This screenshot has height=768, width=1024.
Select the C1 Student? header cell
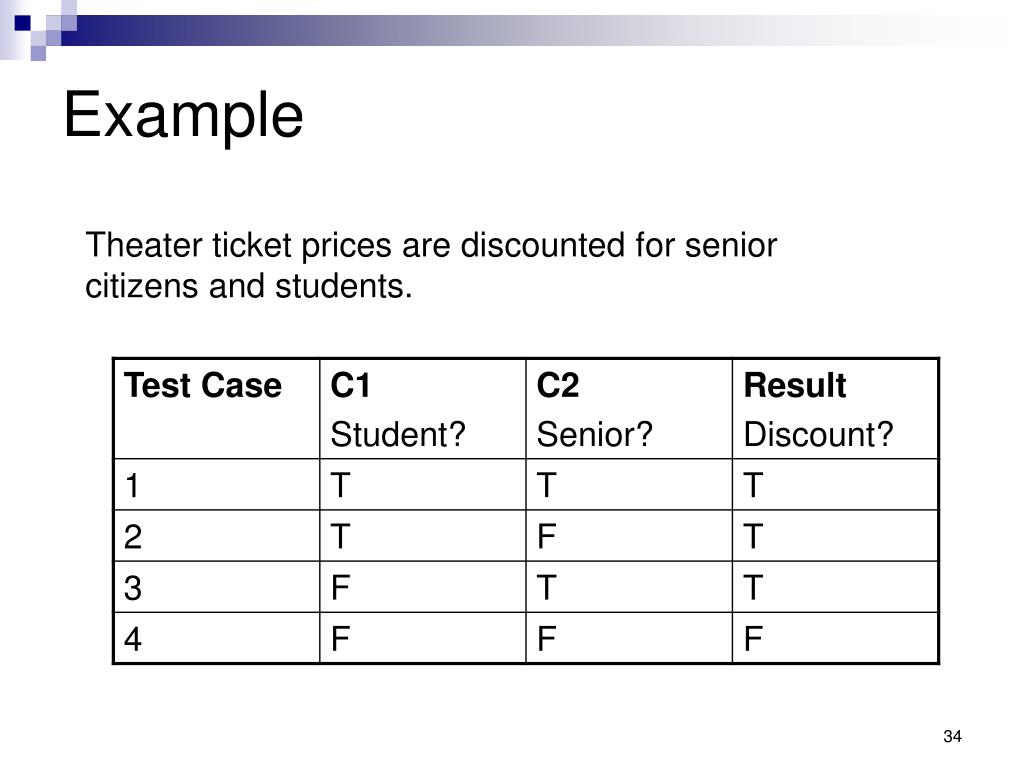coord(423,409)
